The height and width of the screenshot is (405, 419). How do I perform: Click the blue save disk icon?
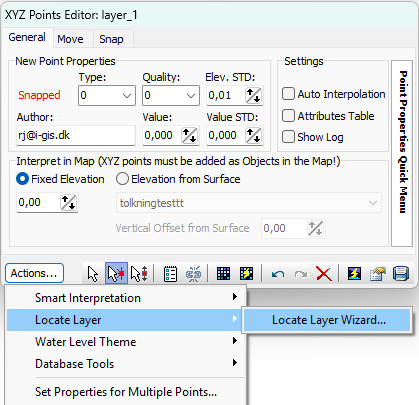tap(401, 274)
